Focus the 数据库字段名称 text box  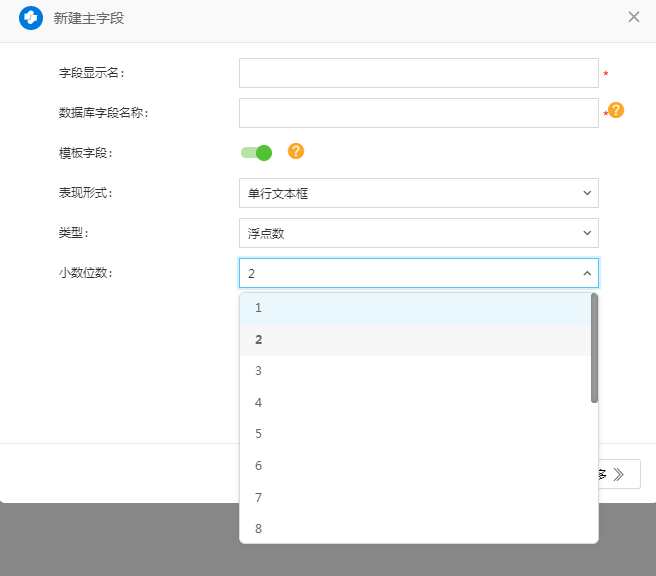coord(418,113)
